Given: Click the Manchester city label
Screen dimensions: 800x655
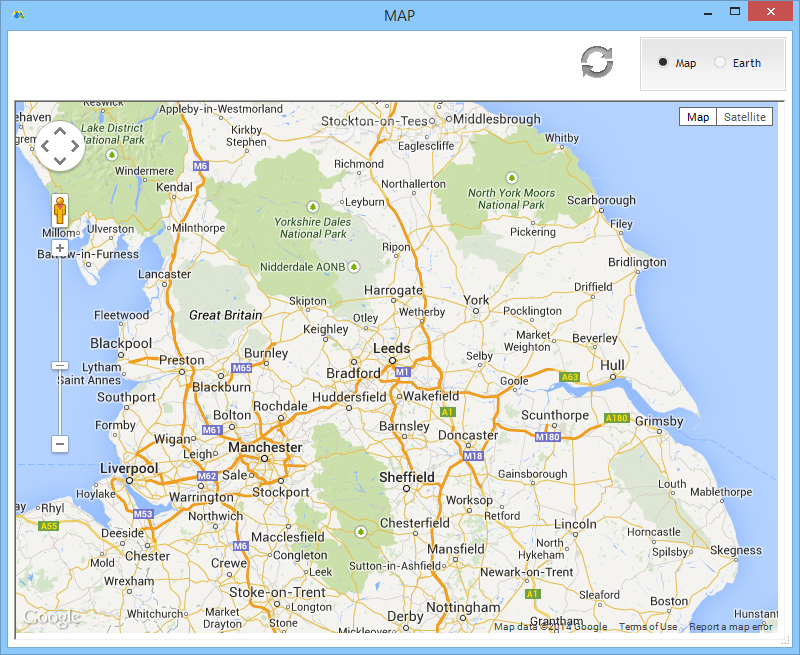Looking at the screenshot, I should point(265,447).
